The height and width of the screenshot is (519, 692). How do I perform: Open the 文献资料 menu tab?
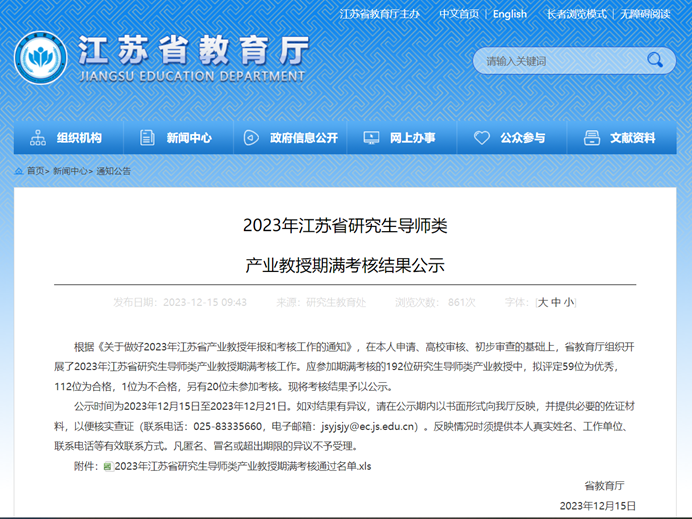tap(632, 138)
